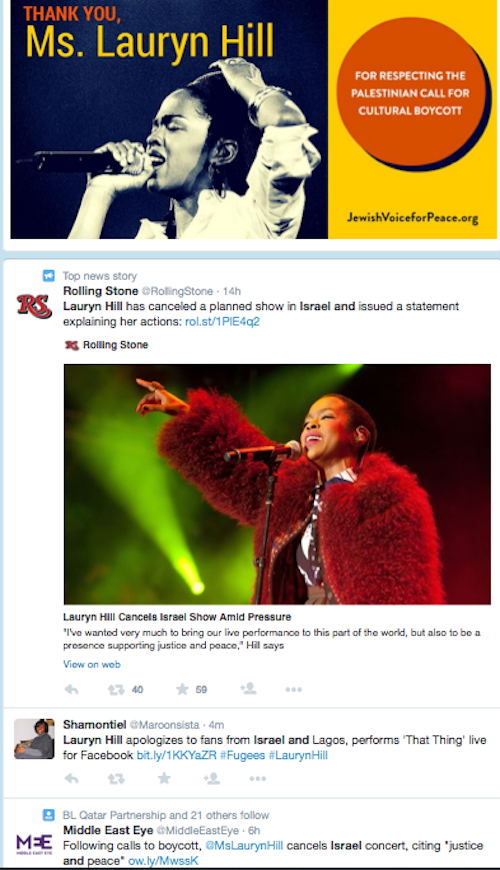Follow Rolling Stone via add-person icon

[248, 689]
